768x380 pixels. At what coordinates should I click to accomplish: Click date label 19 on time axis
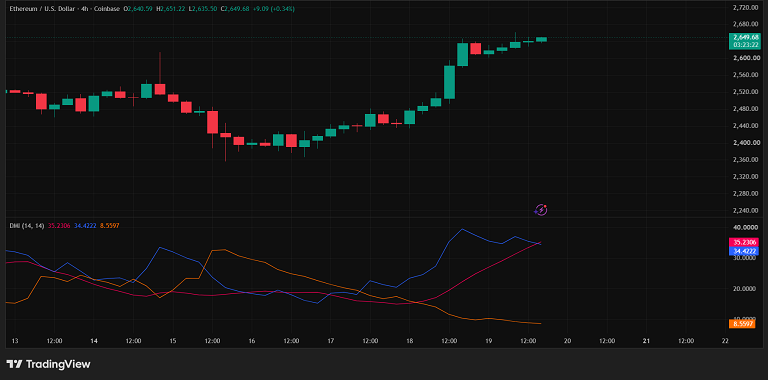point(488,341)
